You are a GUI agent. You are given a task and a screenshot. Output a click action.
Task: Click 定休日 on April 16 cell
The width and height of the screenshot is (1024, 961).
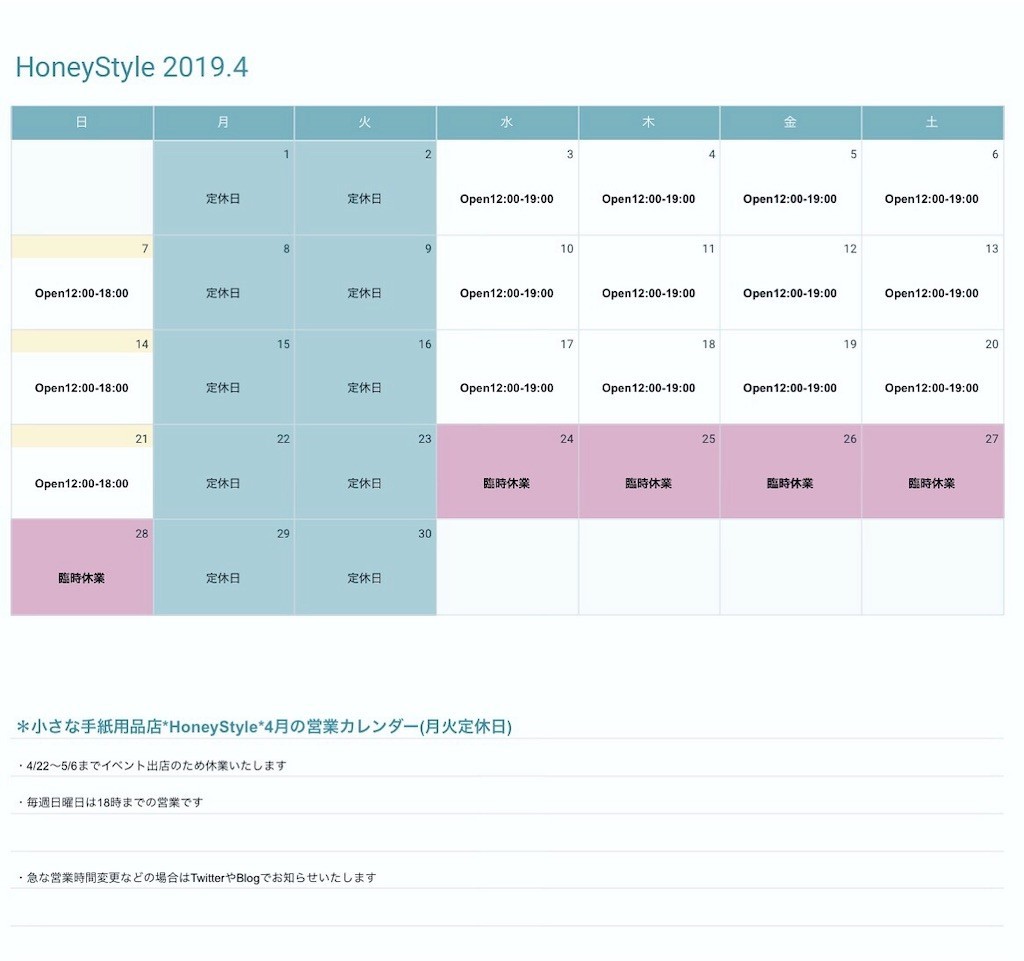[365, 388]
